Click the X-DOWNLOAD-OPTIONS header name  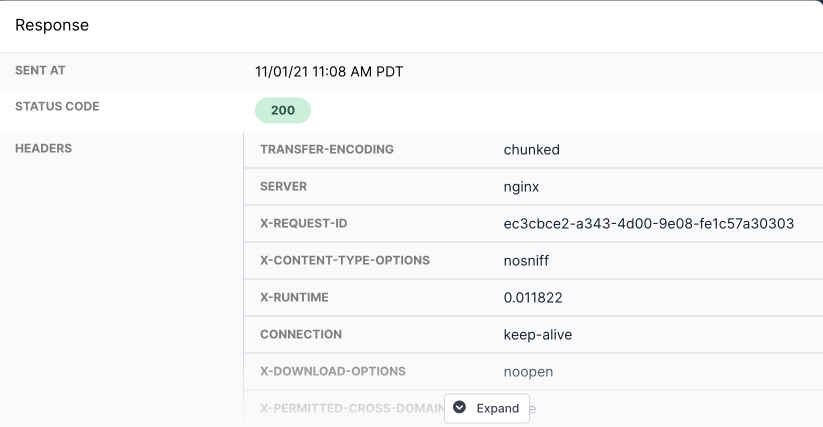[x=333, y=371]
